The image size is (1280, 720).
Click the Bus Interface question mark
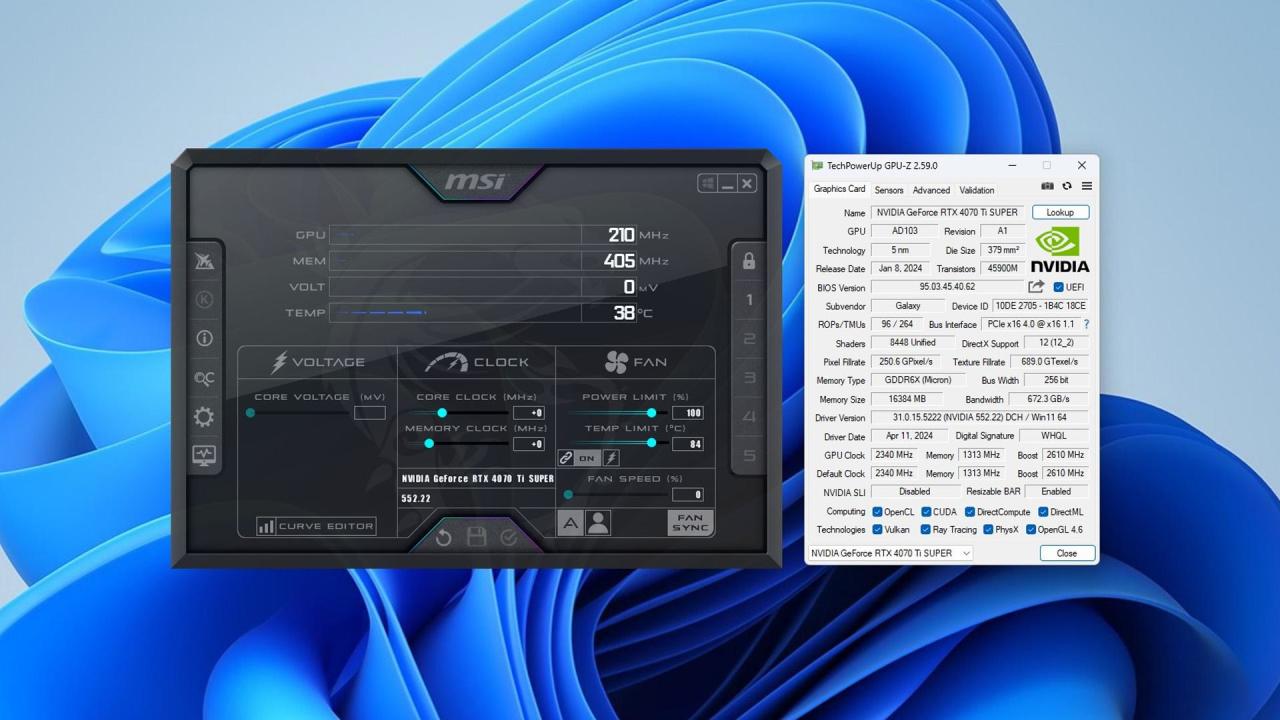click(x=1086, y=324)
